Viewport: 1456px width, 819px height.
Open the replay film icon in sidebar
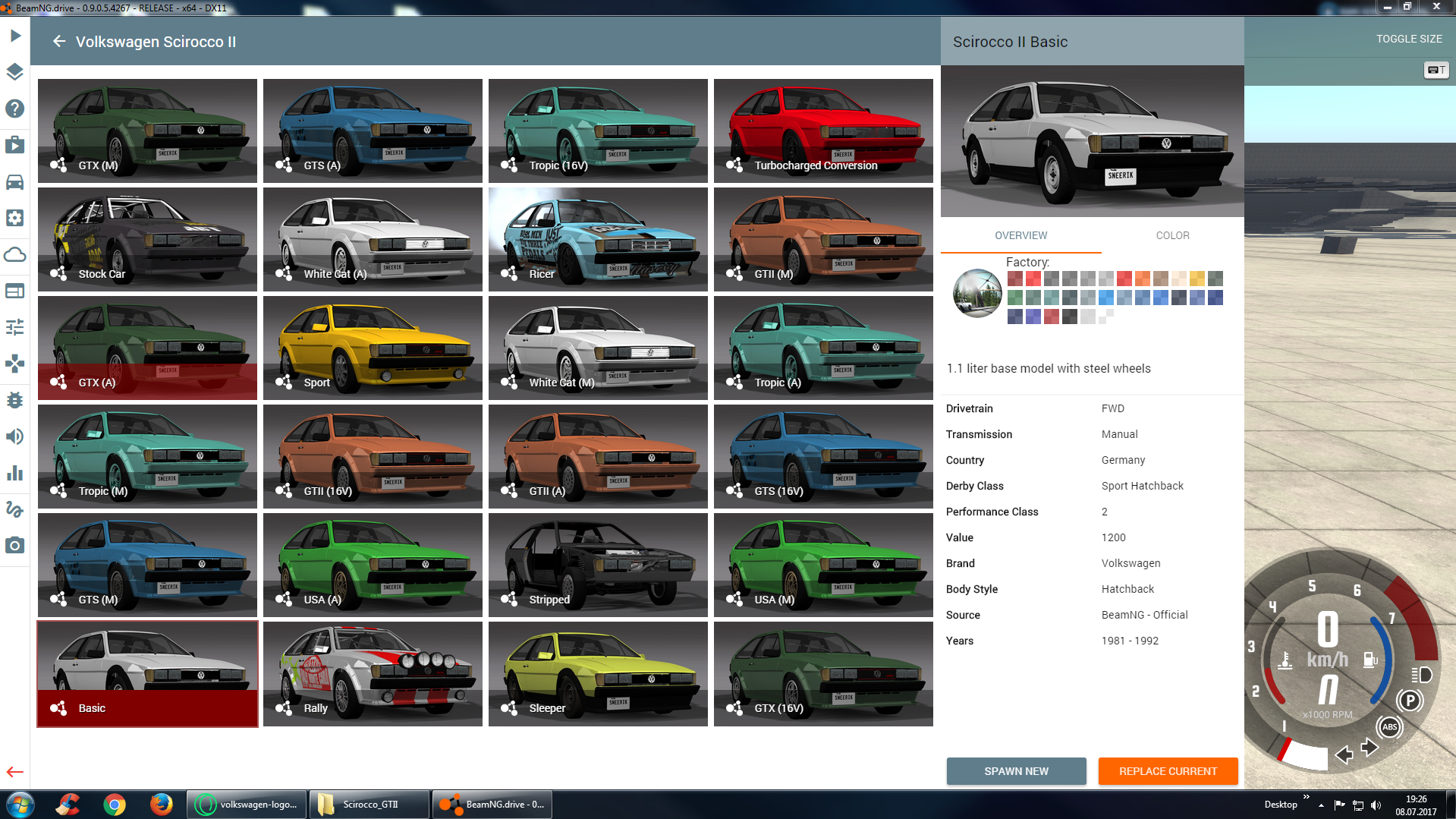tap(15, 145)
